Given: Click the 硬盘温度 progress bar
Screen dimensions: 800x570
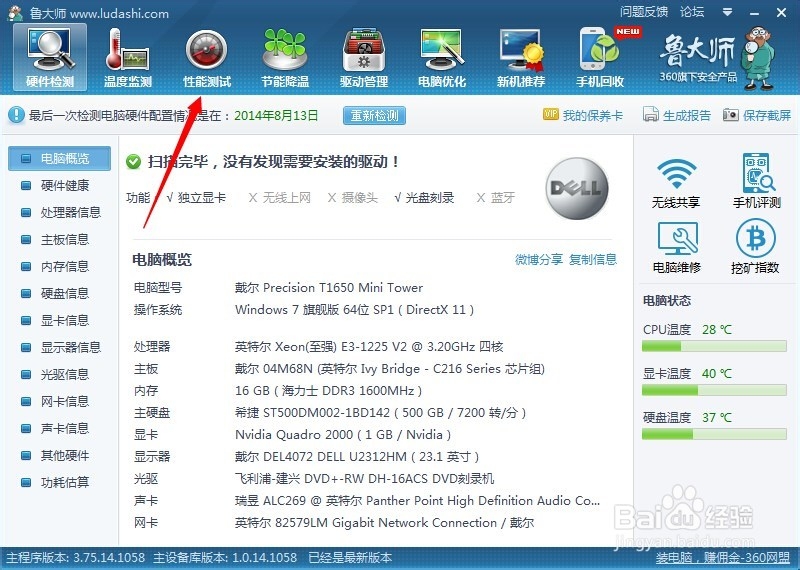Looking at the screenshot, I should click(714, 434).
